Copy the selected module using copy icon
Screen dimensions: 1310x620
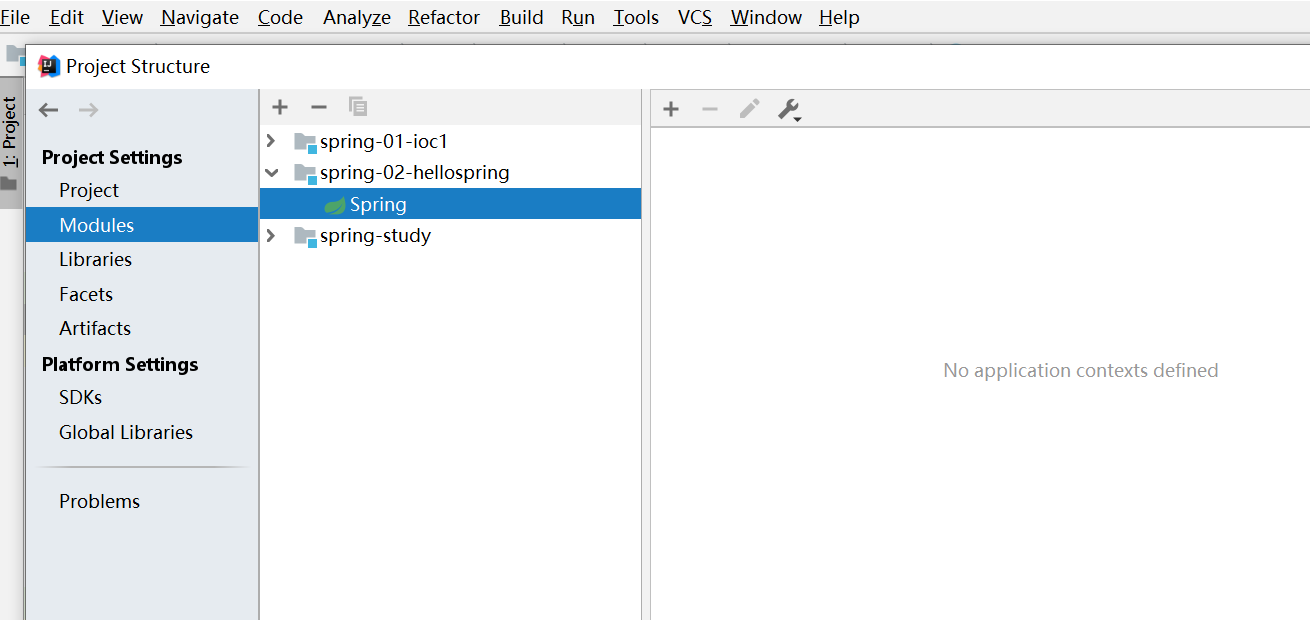click(358, 107)
